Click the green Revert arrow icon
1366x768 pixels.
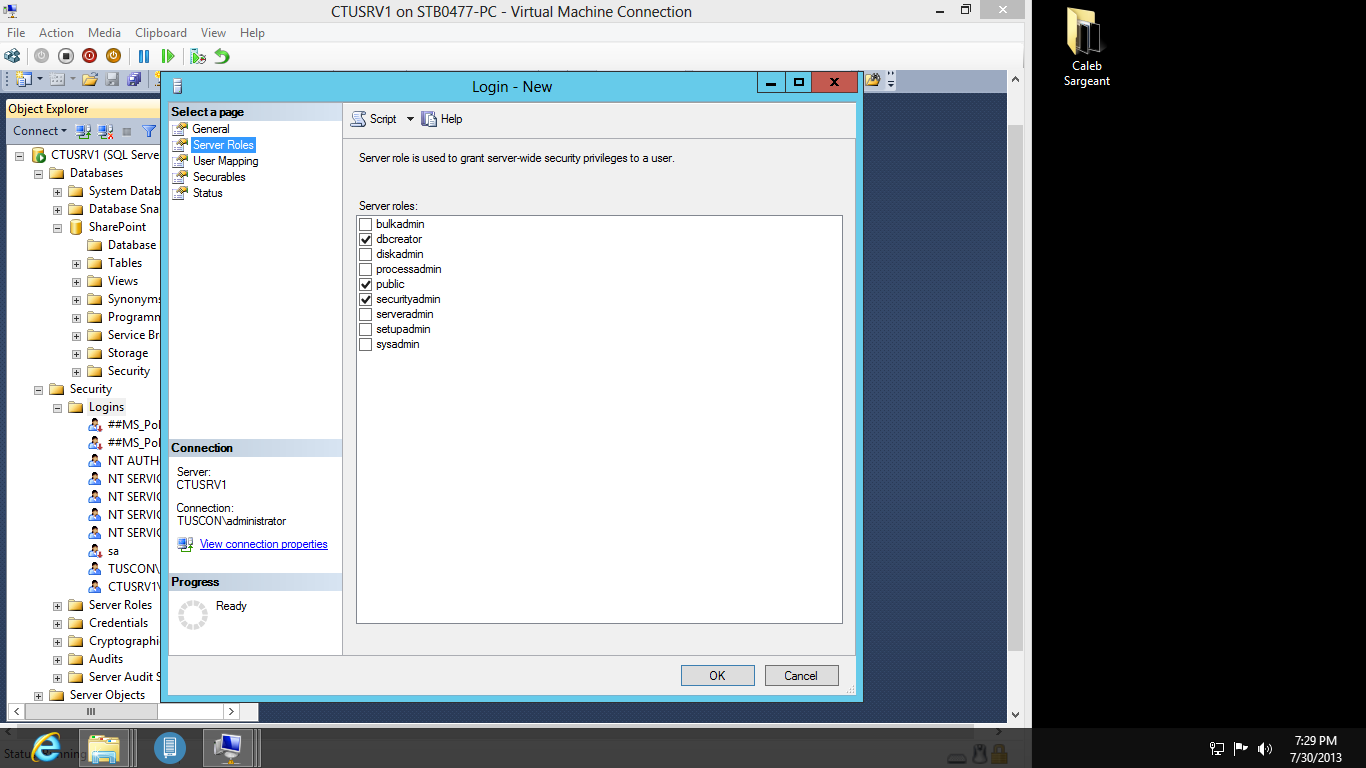click(x=222, y=56)
